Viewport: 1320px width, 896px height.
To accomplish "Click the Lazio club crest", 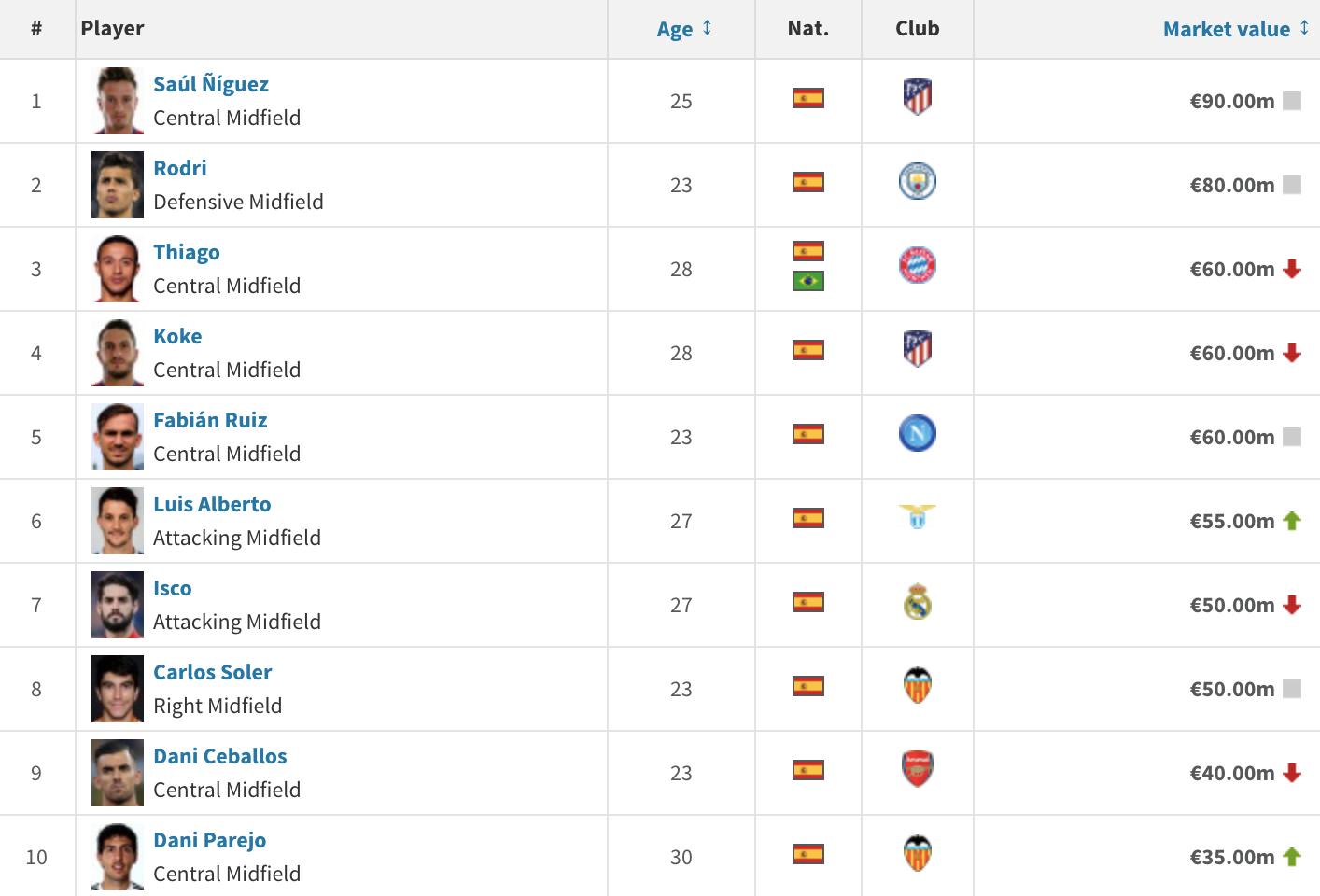I will (x=917, y=516).
